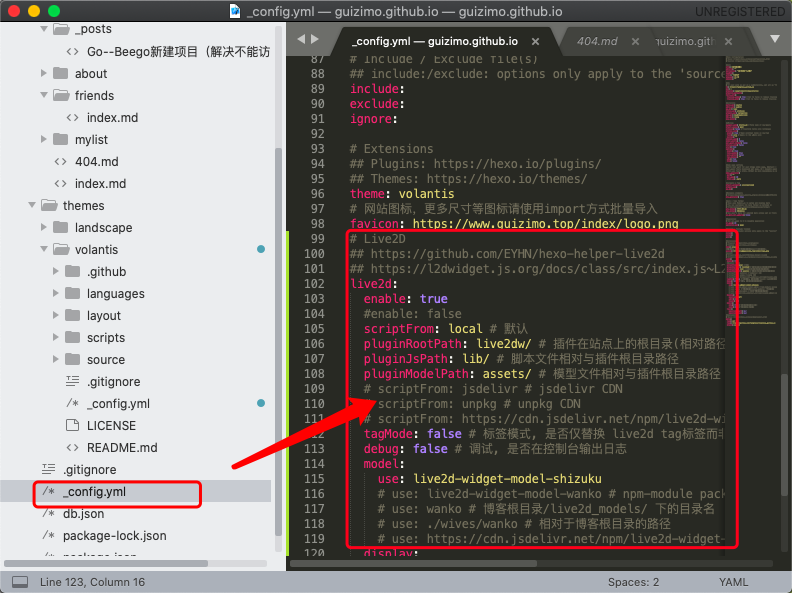Screen dimensions: 792x593
Task: Click the markup icon beside 404.md in sidebar
Action: tap(61, 161)
